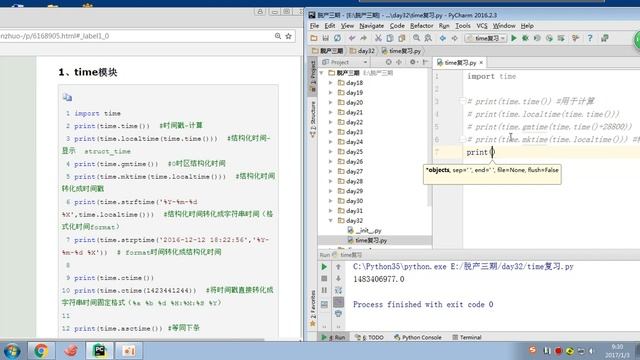640x360 pixels.
Task: Click the Up the stack trace arrow
Action: [x=338, y=267]
